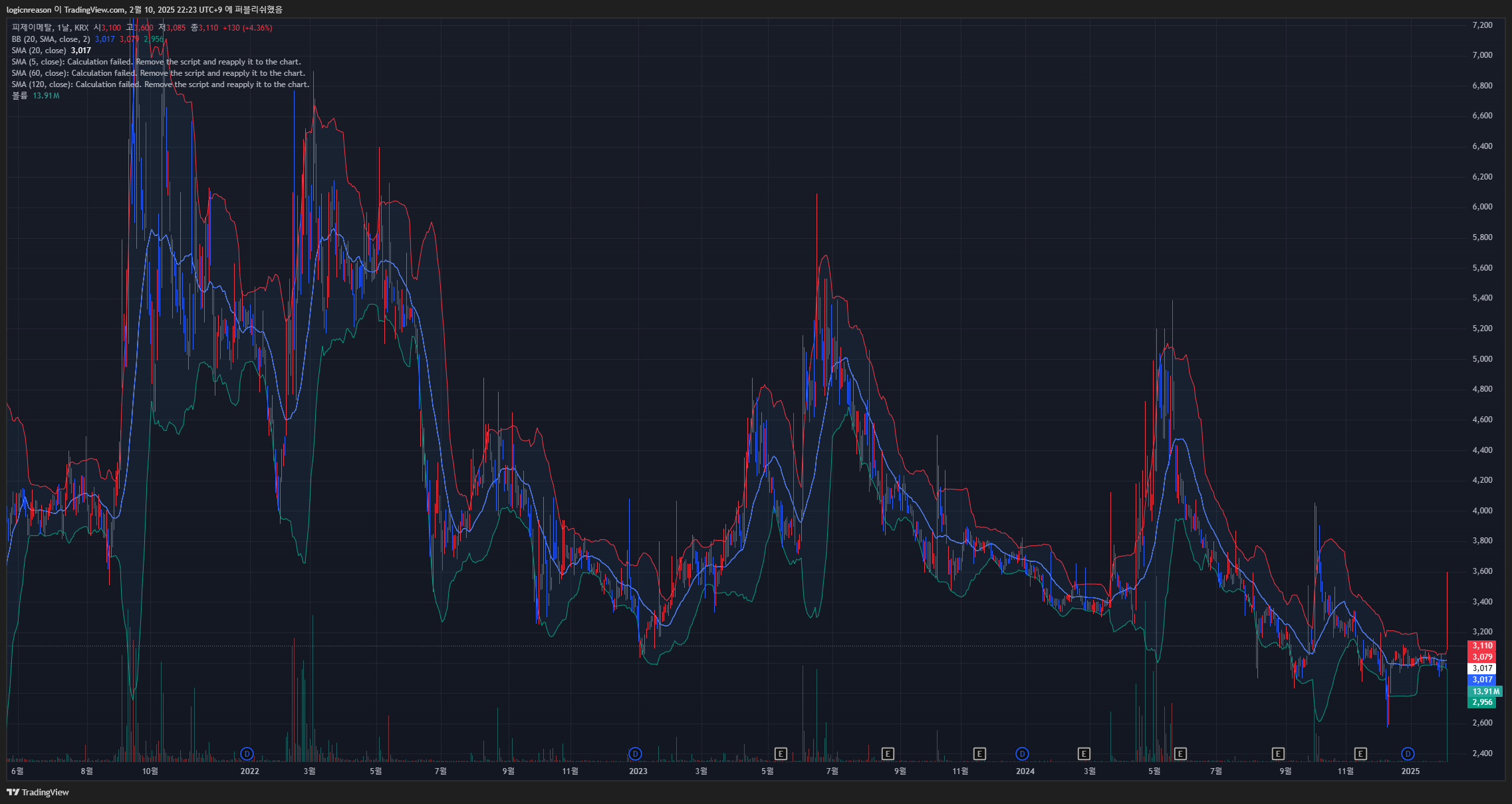Click the 5,000 level on the price axis
The height and width of the screenshot is (804, 1512).
pyautogui.click(x=1482, y=359)
